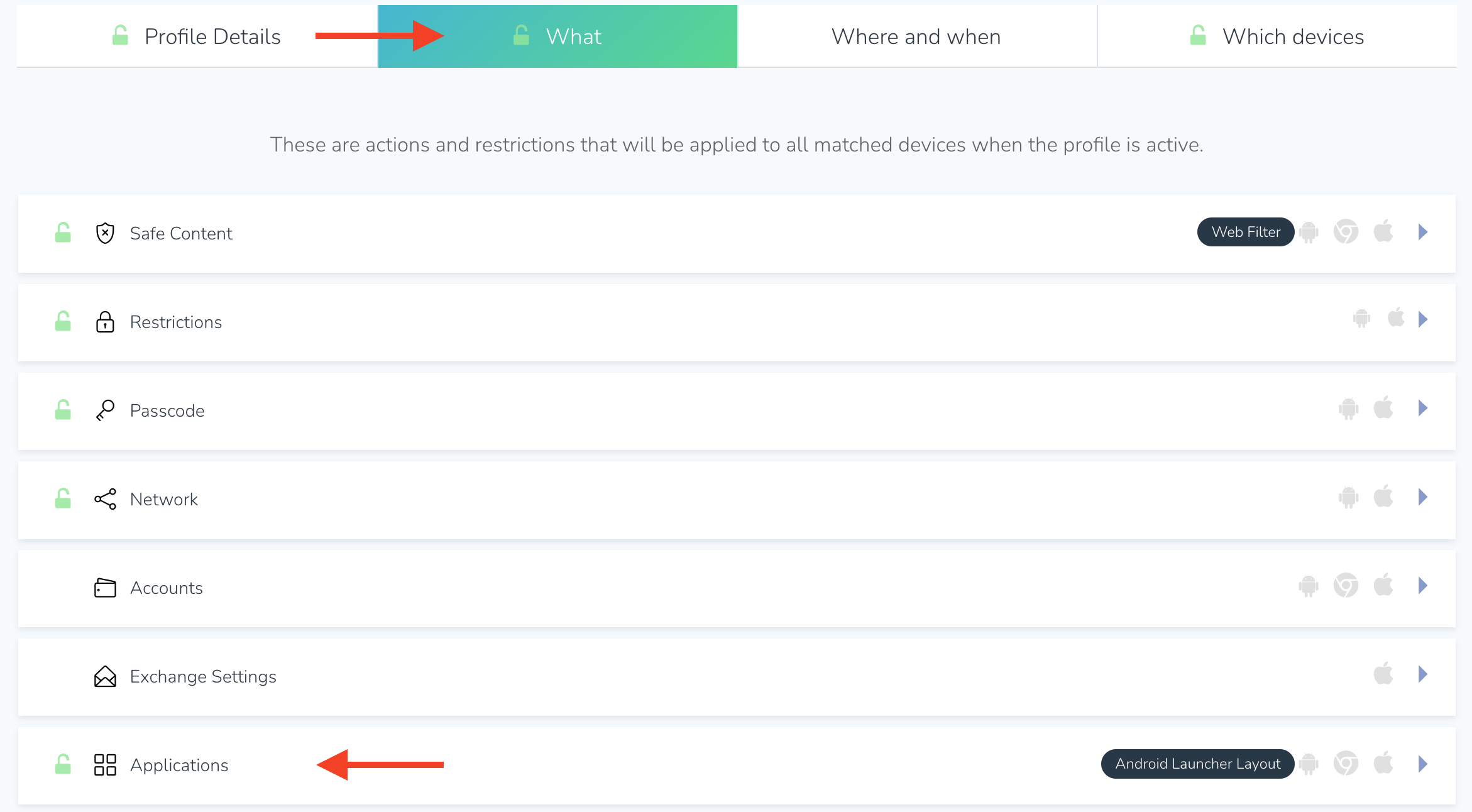Viewport: 1472px width, 812px height.
Task: Click the Chrome icon in Safe Content row
Action: 1346,232
